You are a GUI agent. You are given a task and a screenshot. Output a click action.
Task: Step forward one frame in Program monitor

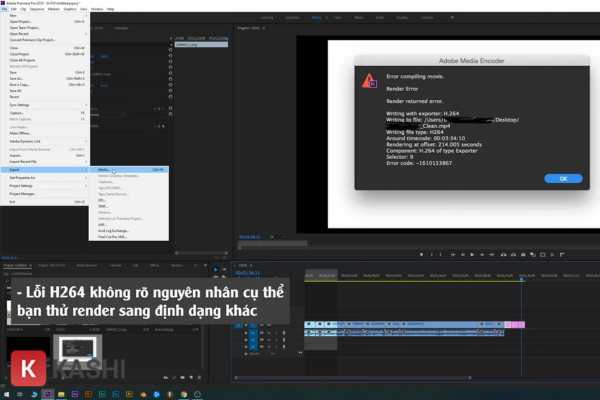482,255
